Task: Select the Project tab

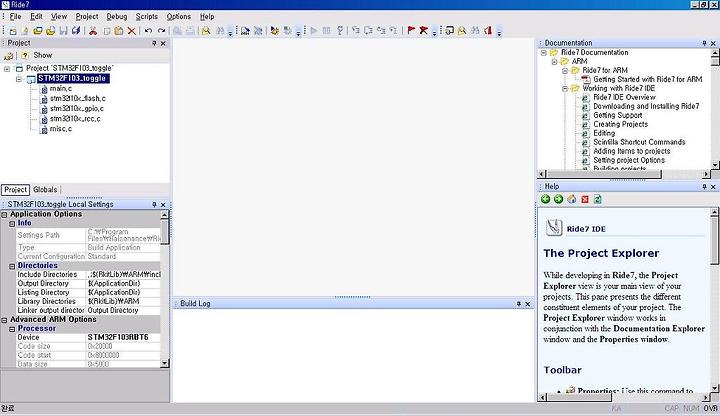Action: (15, 190)
